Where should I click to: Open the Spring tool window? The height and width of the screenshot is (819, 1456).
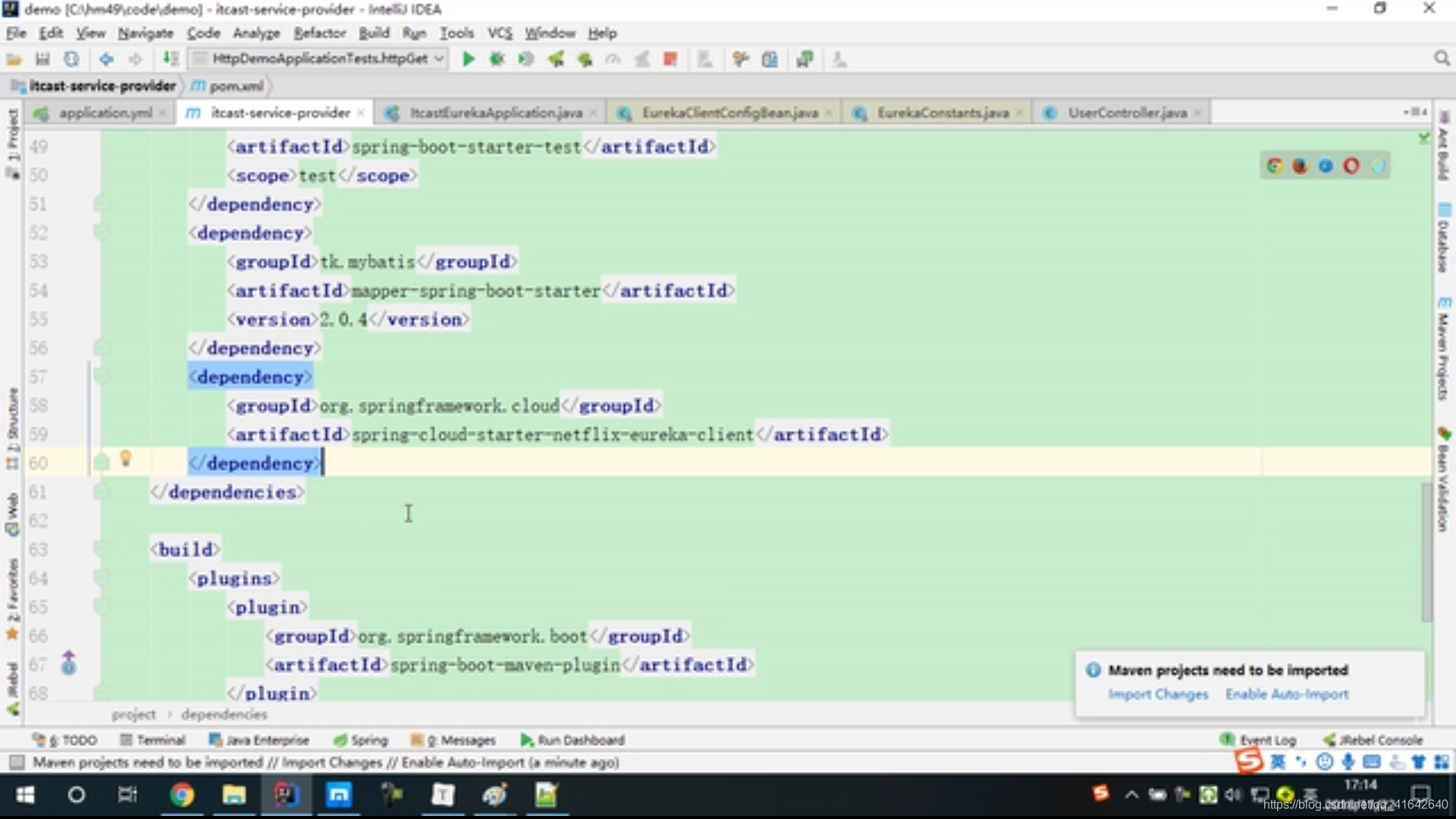point(361,739)
